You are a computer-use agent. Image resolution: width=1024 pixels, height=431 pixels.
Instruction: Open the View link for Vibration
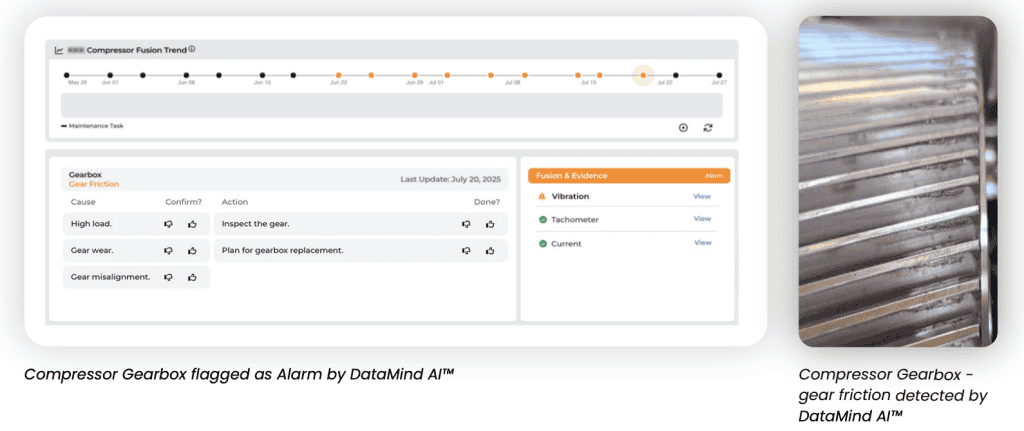pos(702,196)
